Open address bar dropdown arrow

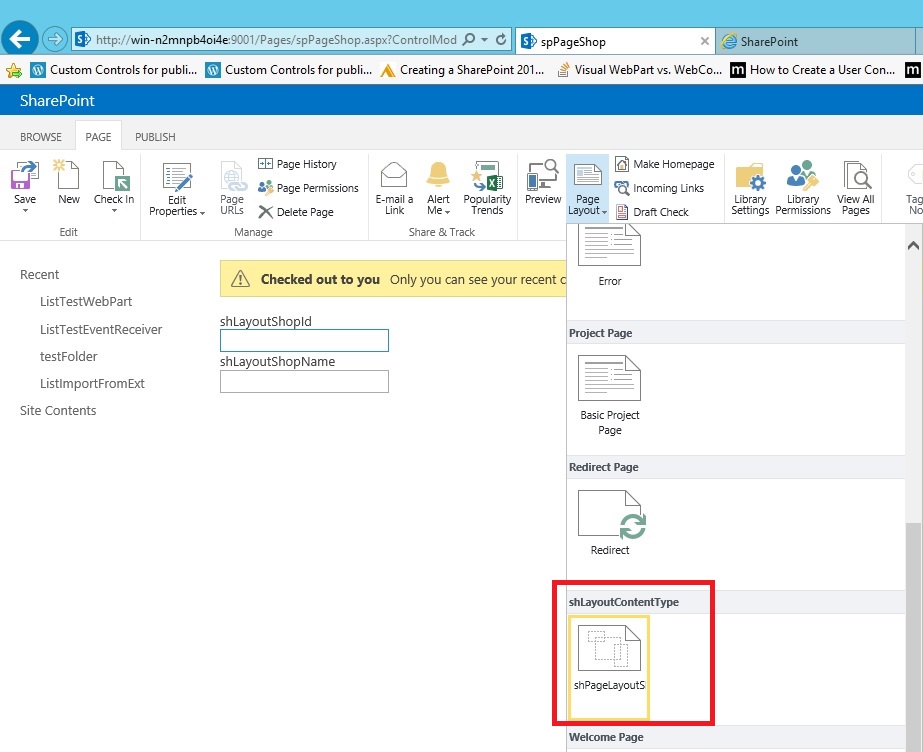(x=484, y=39)
